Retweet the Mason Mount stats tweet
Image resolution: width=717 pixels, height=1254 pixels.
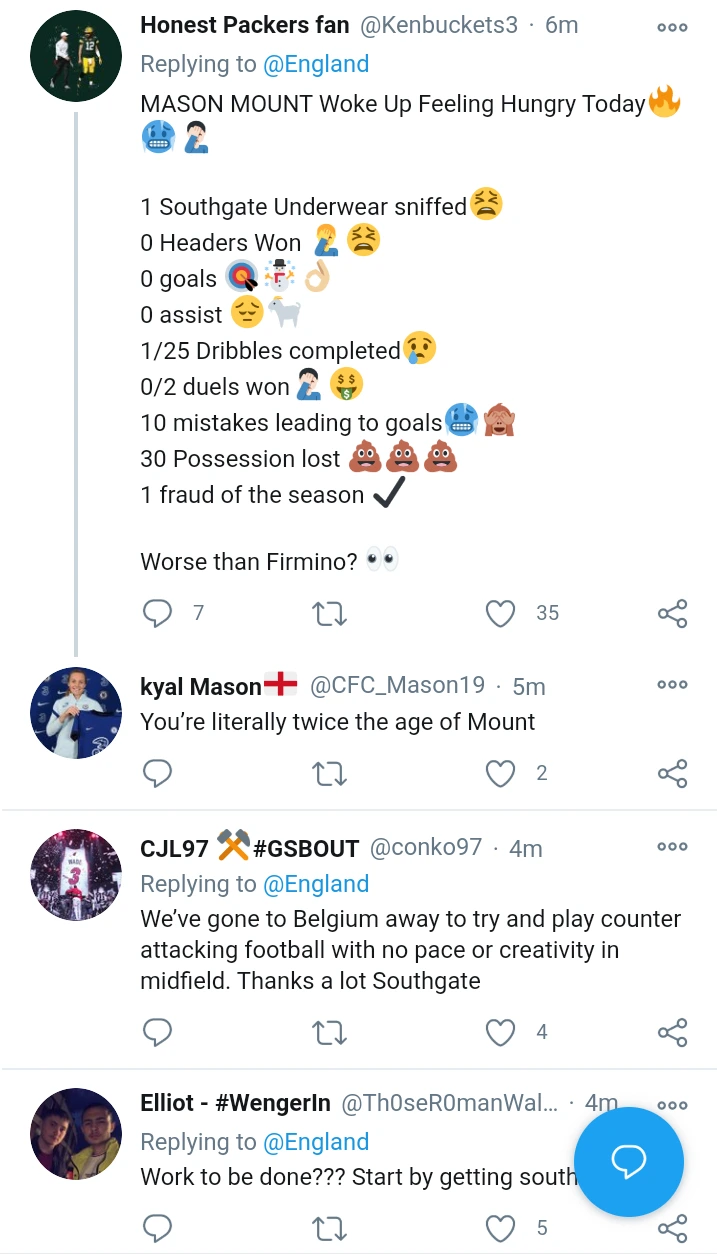pyautogui.click(x=330, y=613)
